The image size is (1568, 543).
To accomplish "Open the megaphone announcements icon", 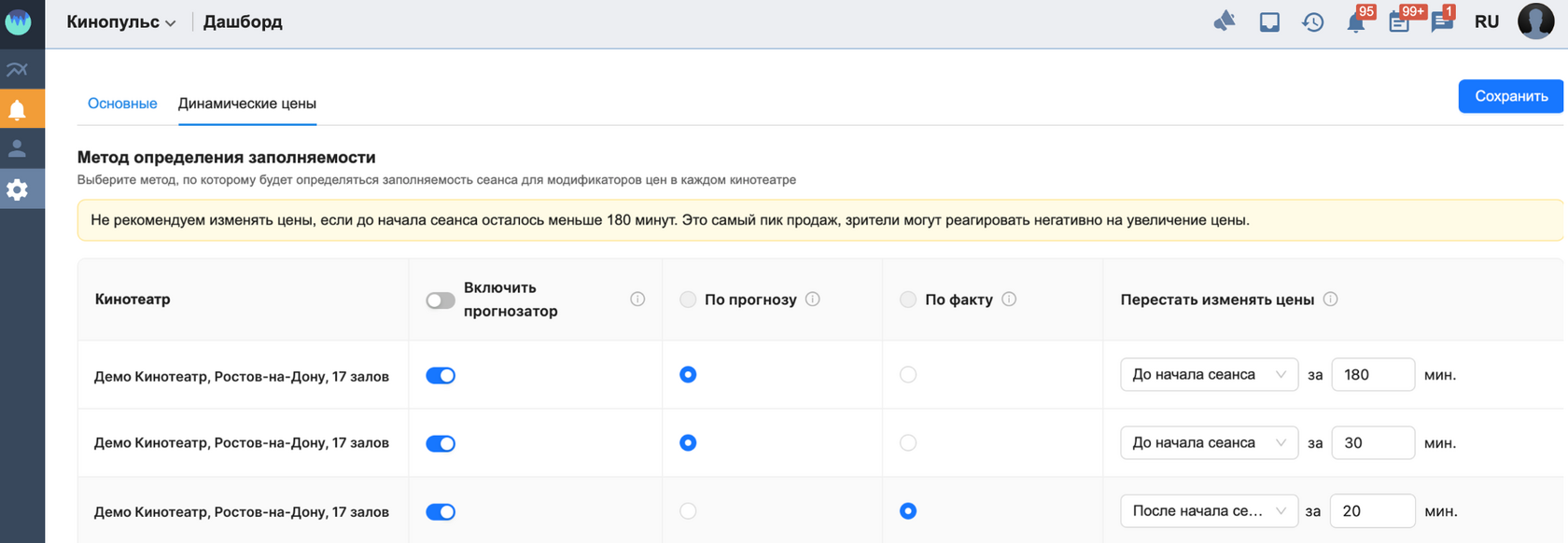I will pyautogui.click(x=1225, y=21).
